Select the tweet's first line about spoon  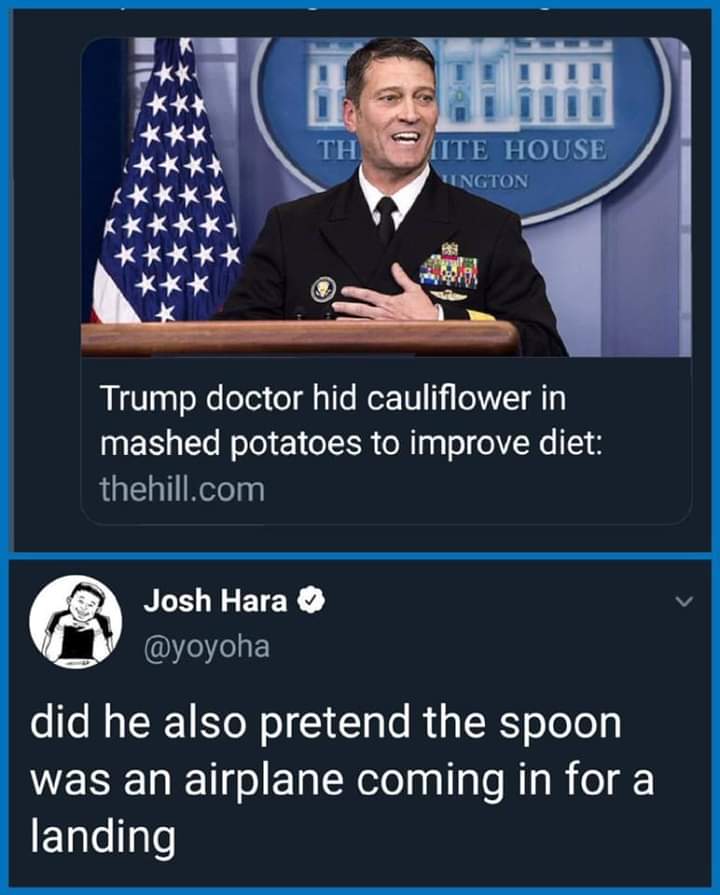point(325,725)
